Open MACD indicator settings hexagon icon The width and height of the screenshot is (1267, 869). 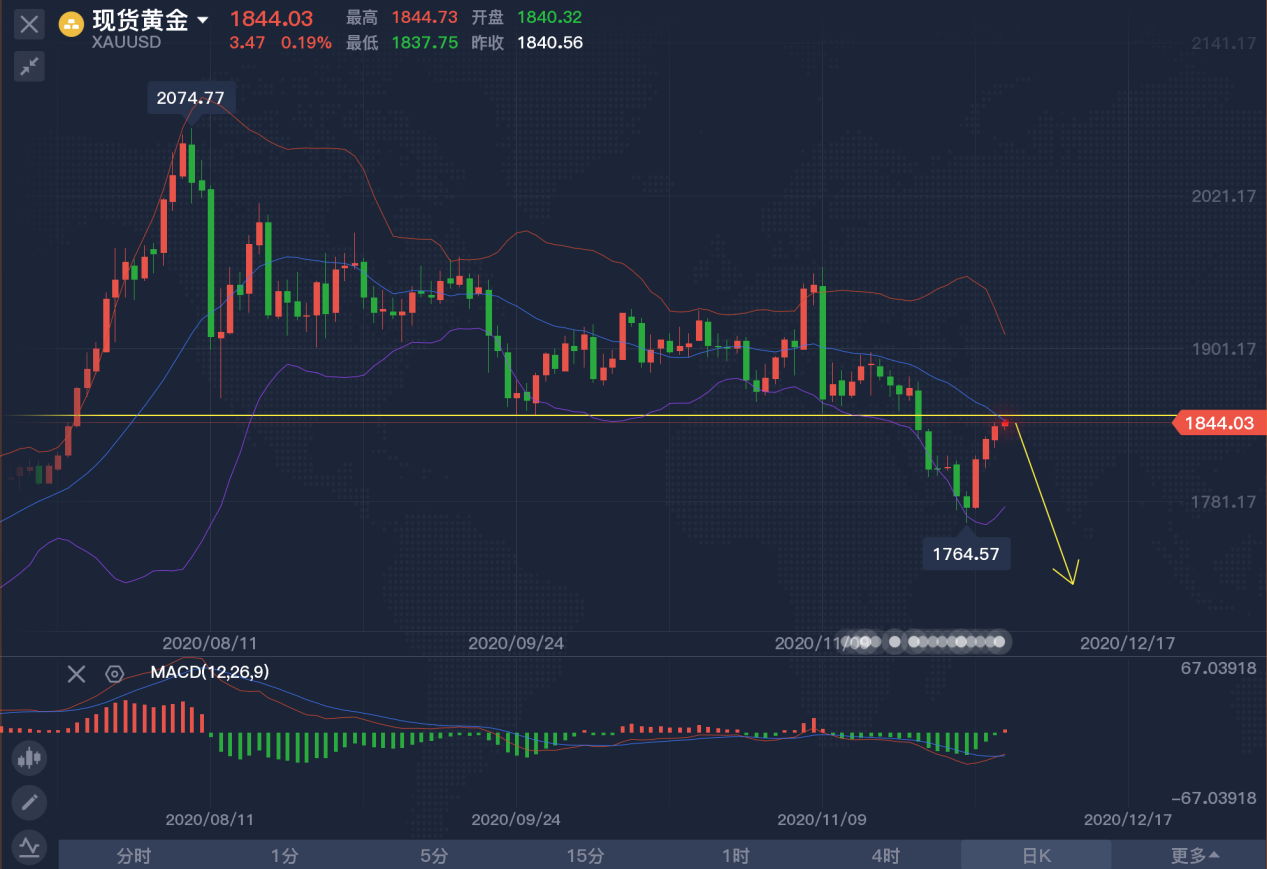tap(115, 673)
